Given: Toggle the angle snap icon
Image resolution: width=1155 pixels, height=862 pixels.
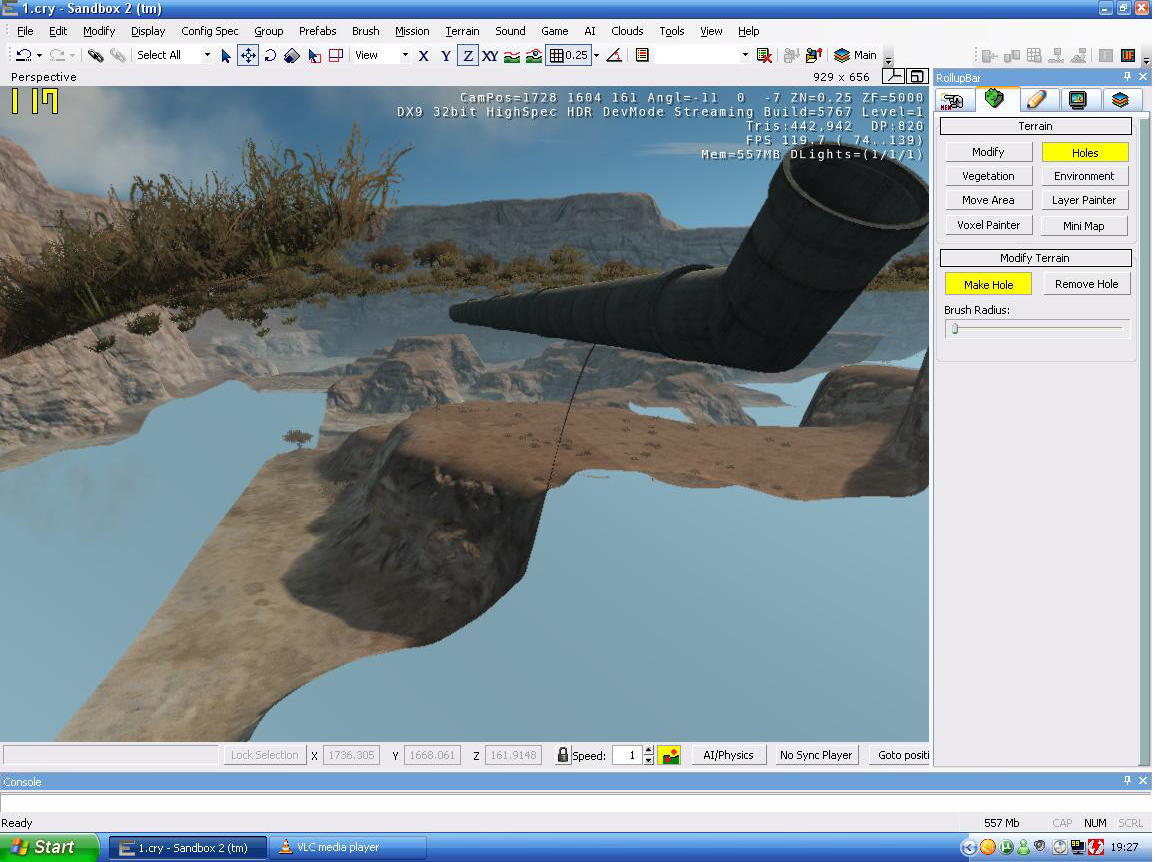Looking at the screenshot, I should point(614,55).
